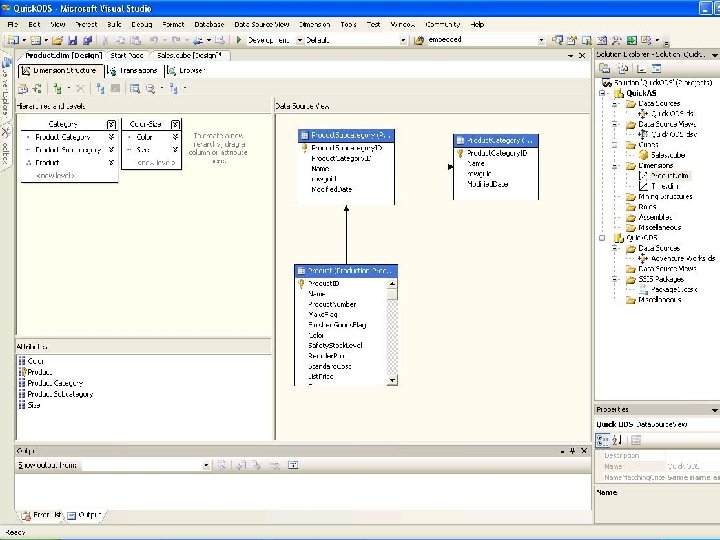The width and height of the screenshot is (720, 540).
Task: Open the Database menu
Action: (209, 23)
